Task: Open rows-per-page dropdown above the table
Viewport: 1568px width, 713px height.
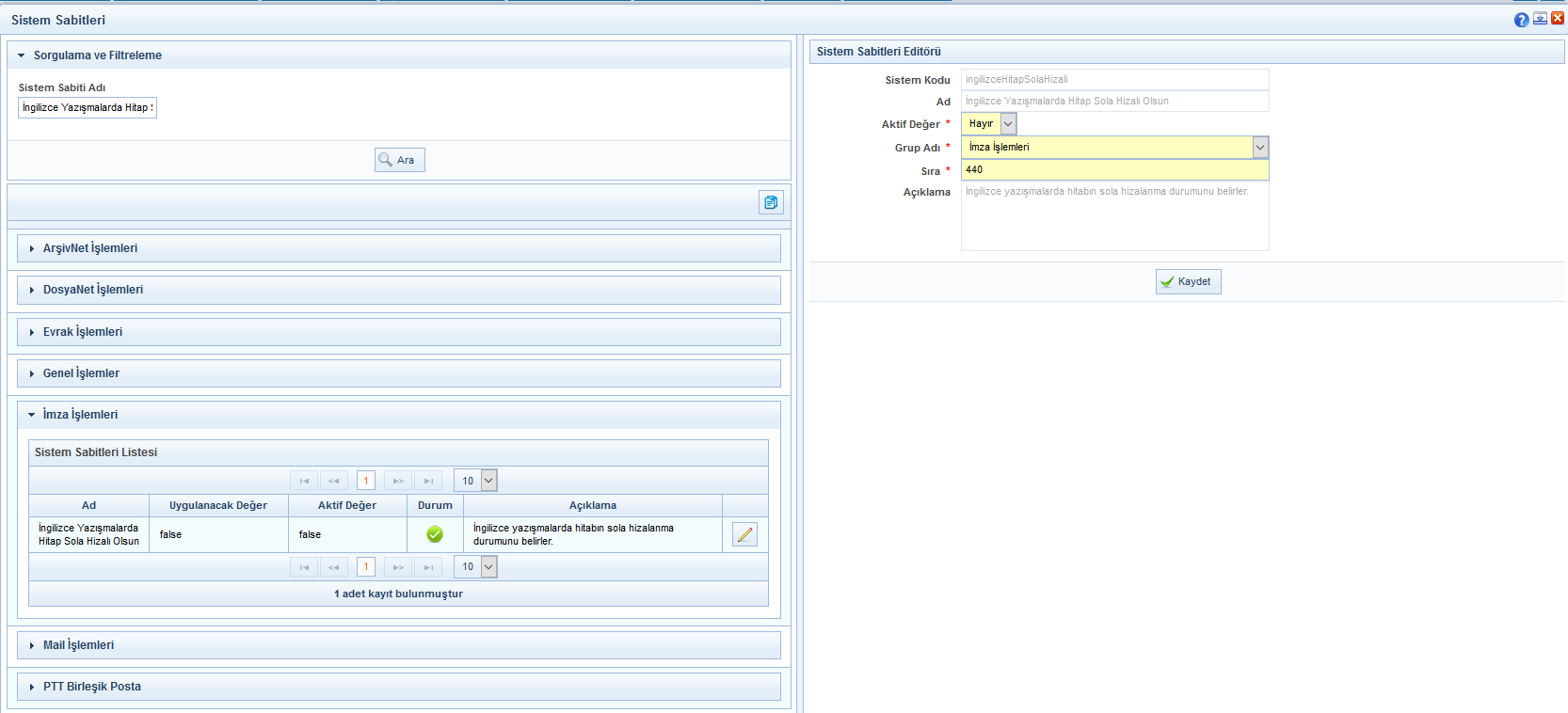Action: [488, 481]
